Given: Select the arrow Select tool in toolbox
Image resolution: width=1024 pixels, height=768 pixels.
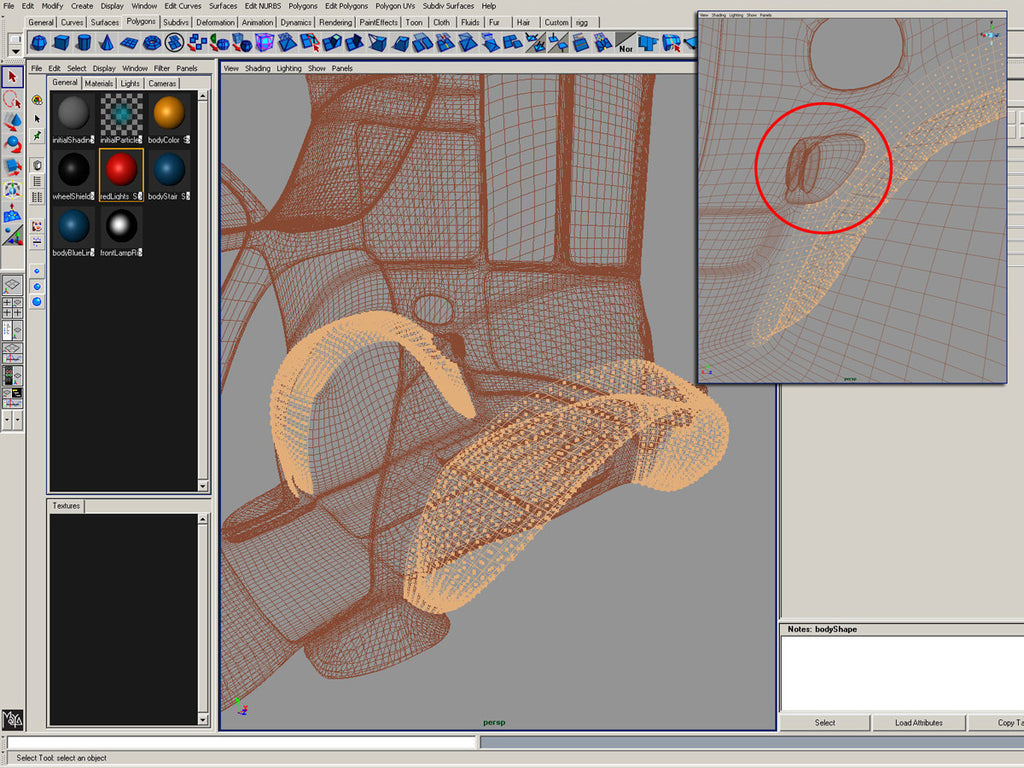Looking at the screenshot, I should tap(13, 77).
